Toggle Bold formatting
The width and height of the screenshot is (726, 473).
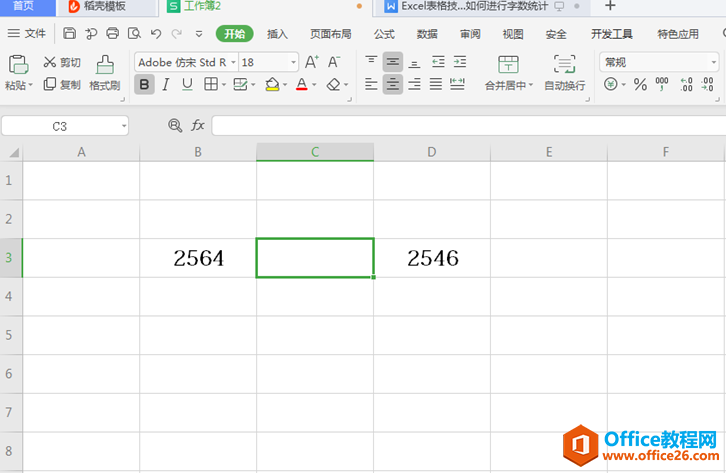point(144,85)
